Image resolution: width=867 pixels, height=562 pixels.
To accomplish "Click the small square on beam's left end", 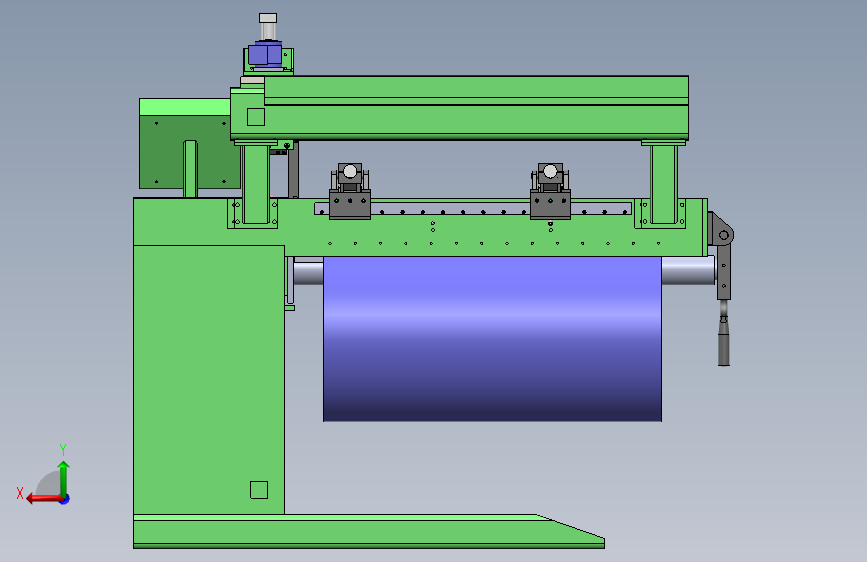I will [255, 117].
